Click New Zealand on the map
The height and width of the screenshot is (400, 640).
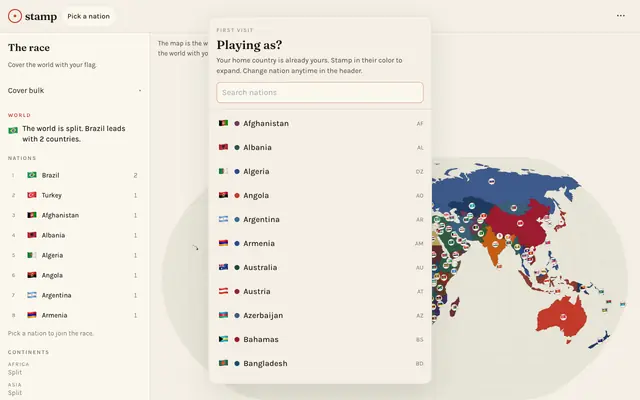(600, 340)
